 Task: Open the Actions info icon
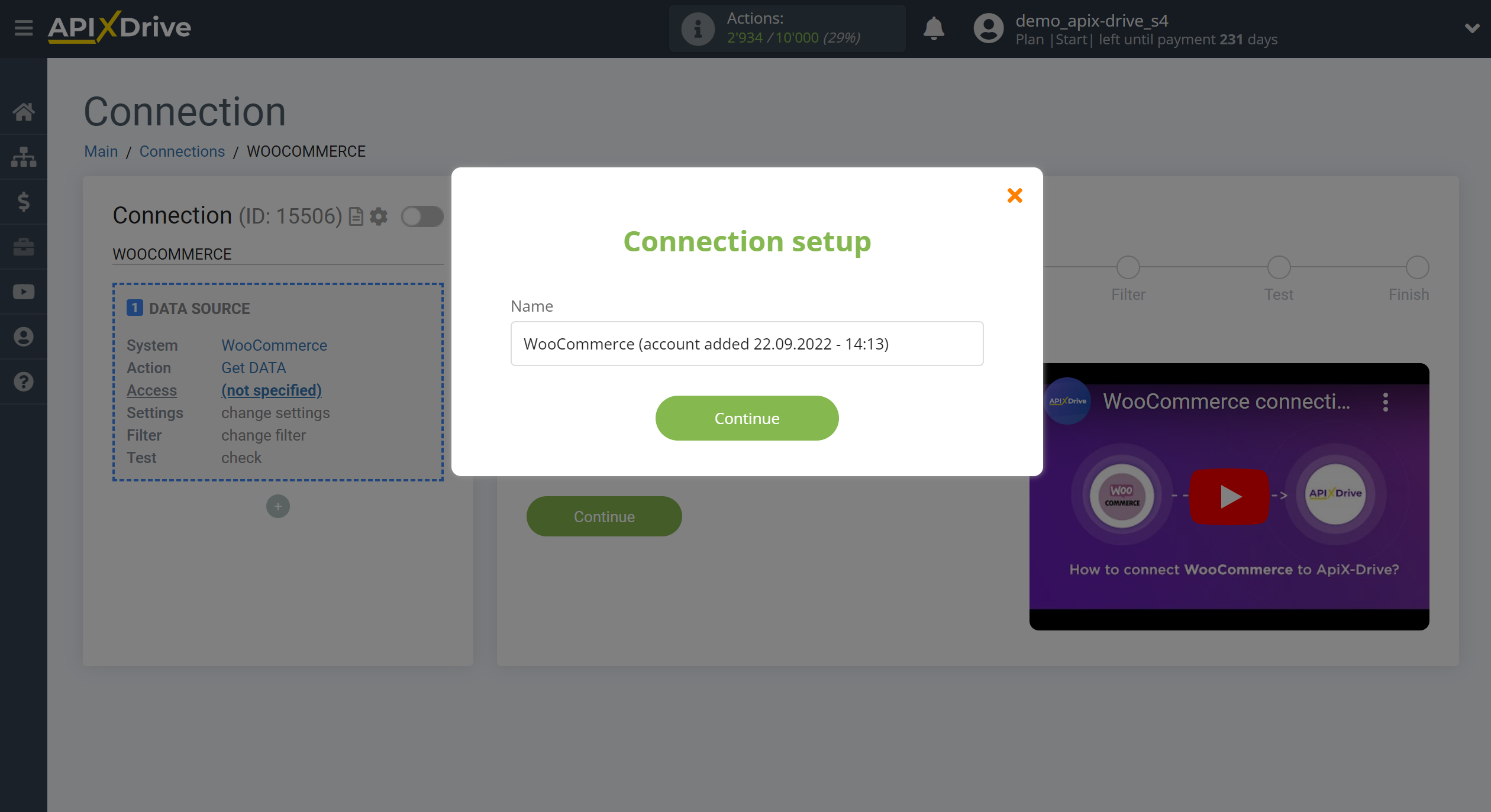698,28
